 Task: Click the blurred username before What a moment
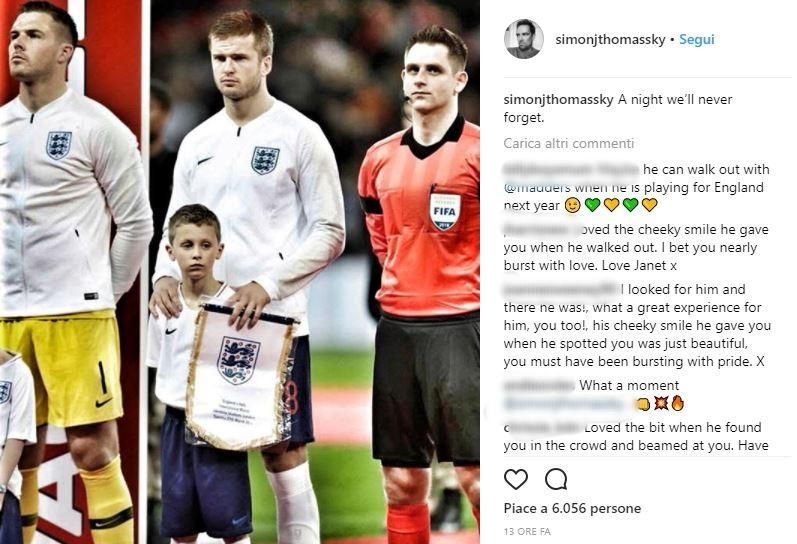[x=540, y=386]
